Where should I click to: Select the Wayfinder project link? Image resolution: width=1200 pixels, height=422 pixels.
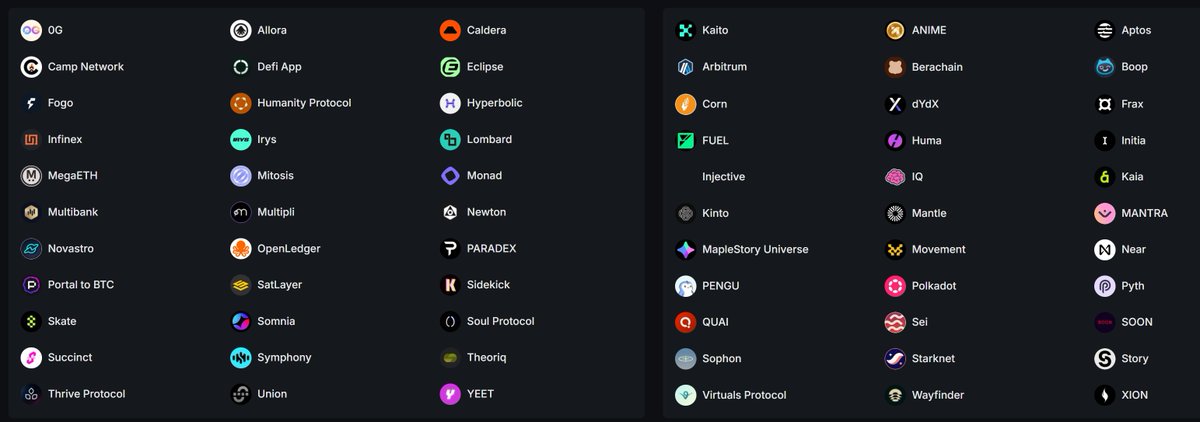pyautogui.click(x=924, y=395)
